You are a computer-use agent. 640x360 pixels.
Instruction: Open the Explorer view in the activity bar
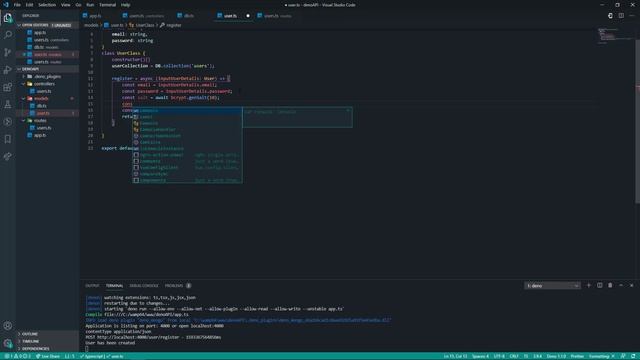[x=8, y=18]
